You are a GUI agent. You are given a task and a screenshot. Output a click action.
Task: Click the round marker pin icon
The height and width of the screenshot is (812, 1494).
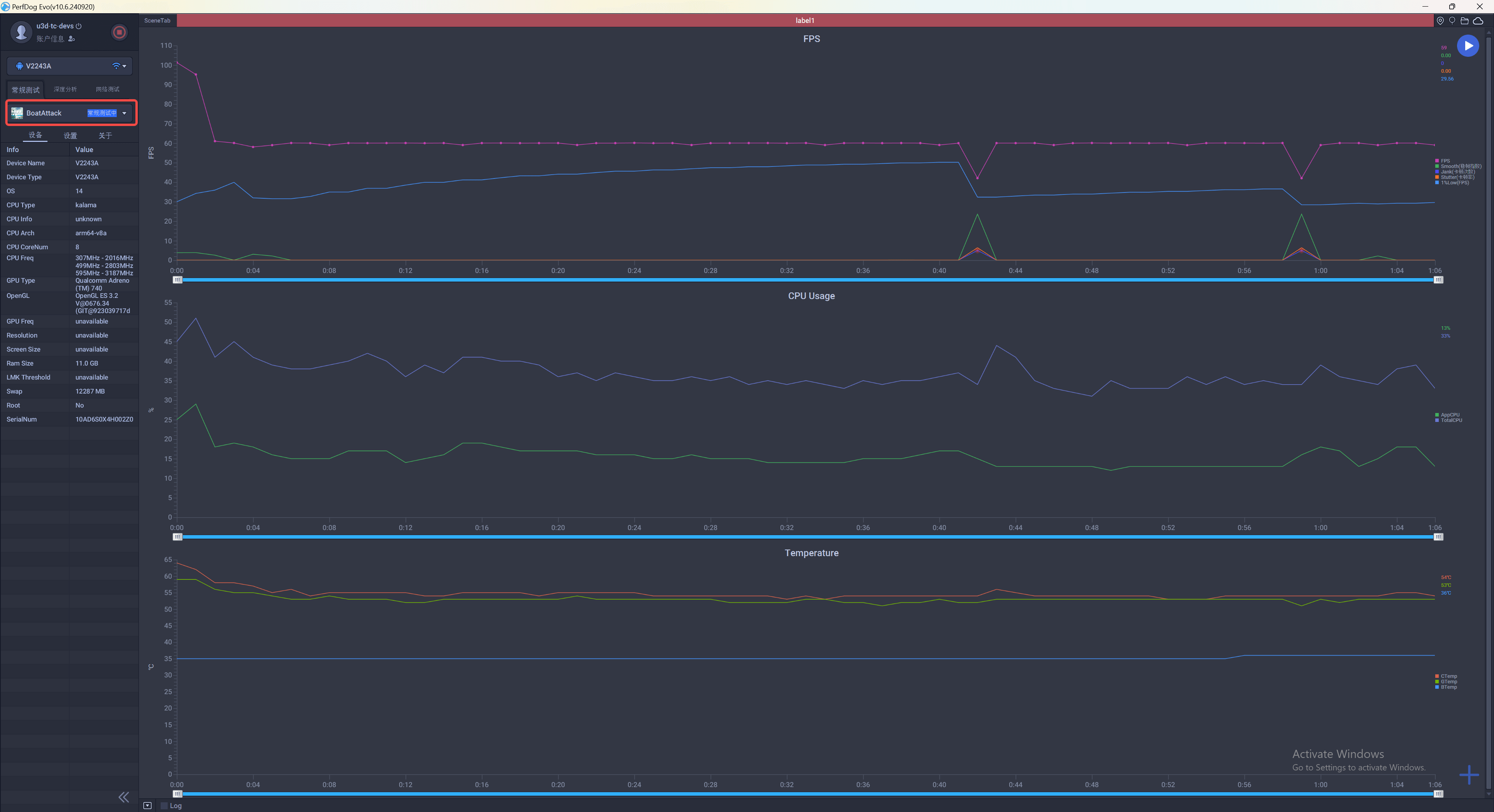[1452, 21]
